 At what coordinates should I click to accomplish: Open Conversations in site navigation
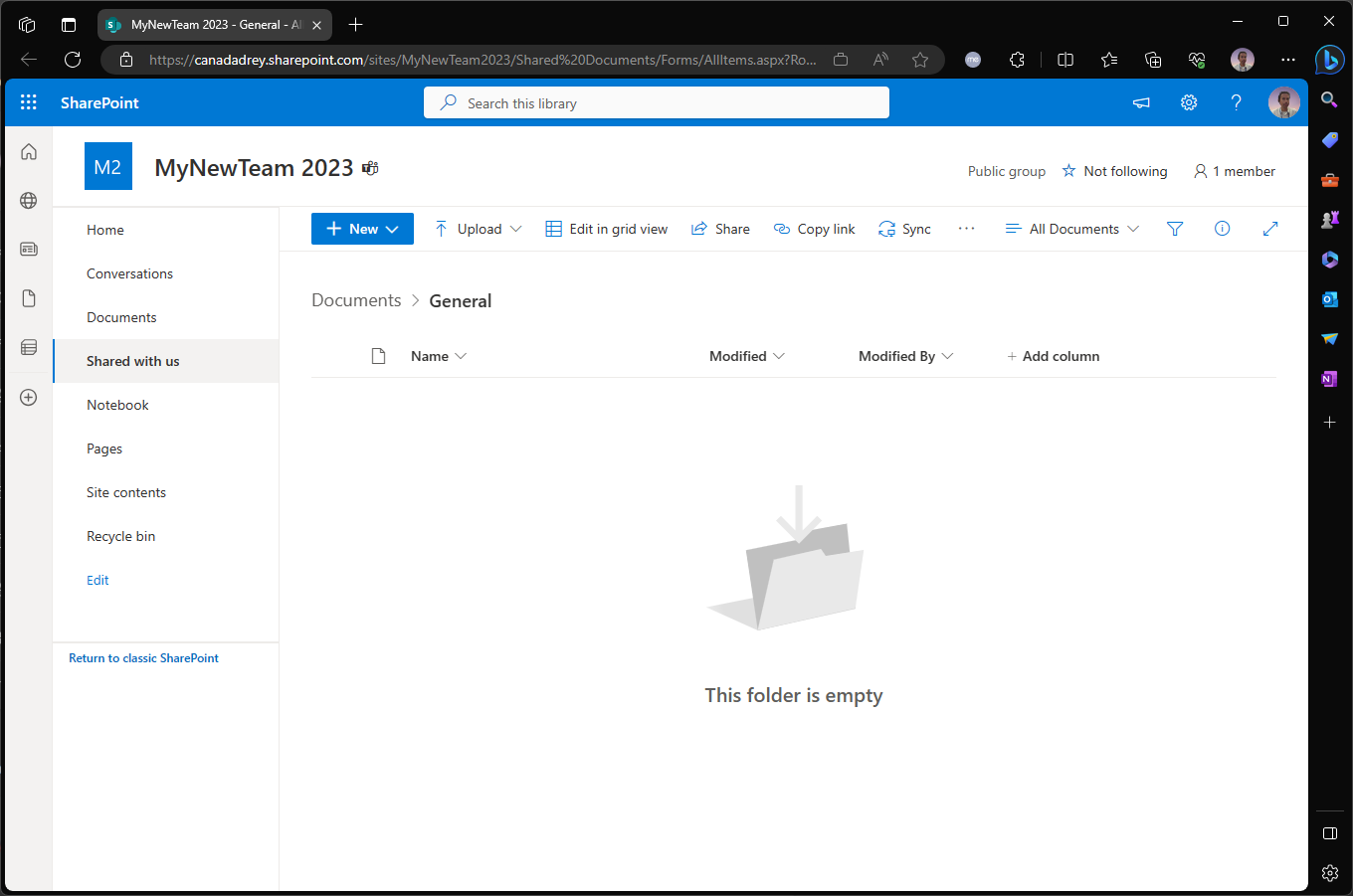[x=129, y=273]
